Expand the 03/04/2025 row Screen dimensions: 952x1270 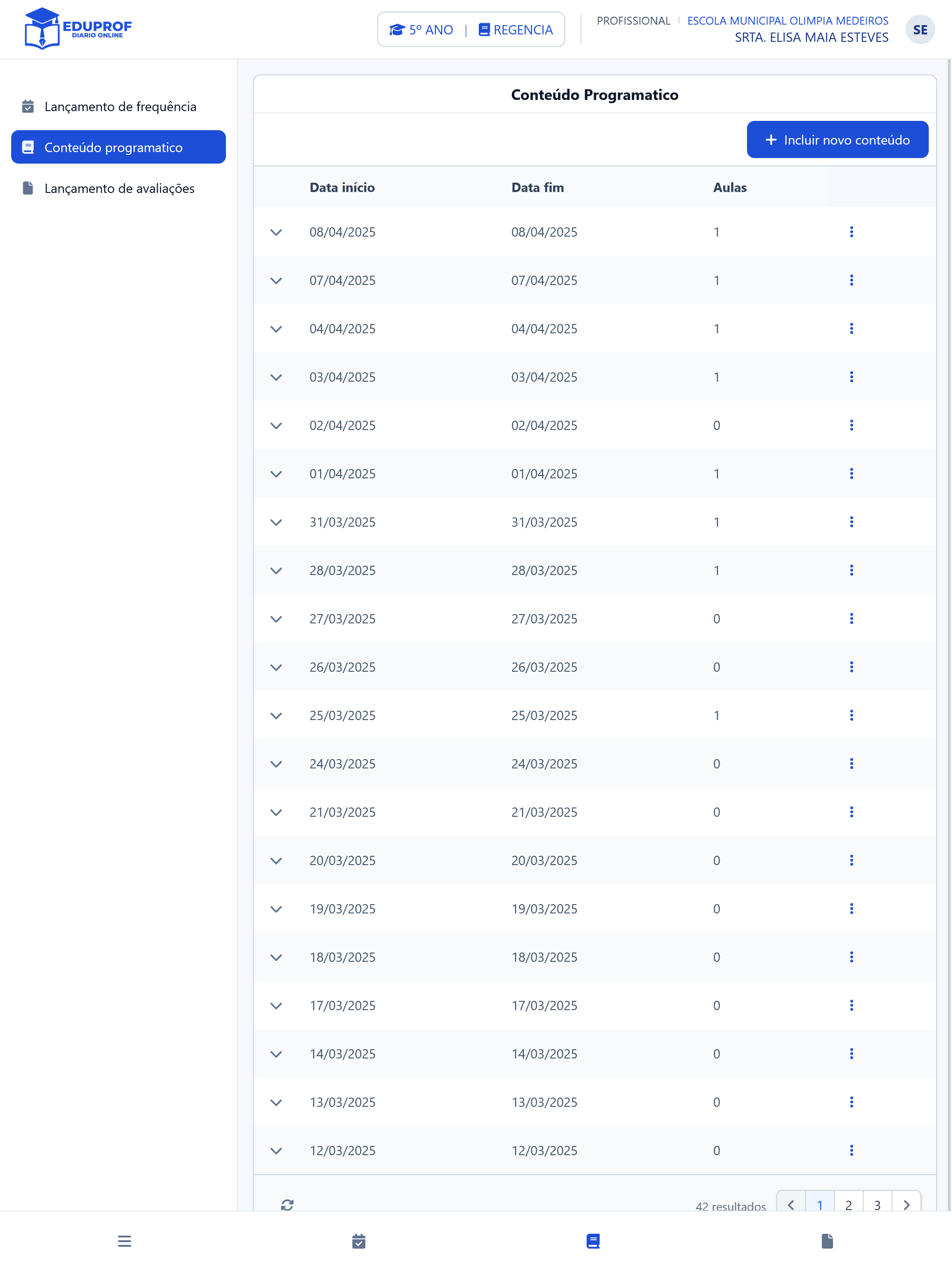(276, 377)
